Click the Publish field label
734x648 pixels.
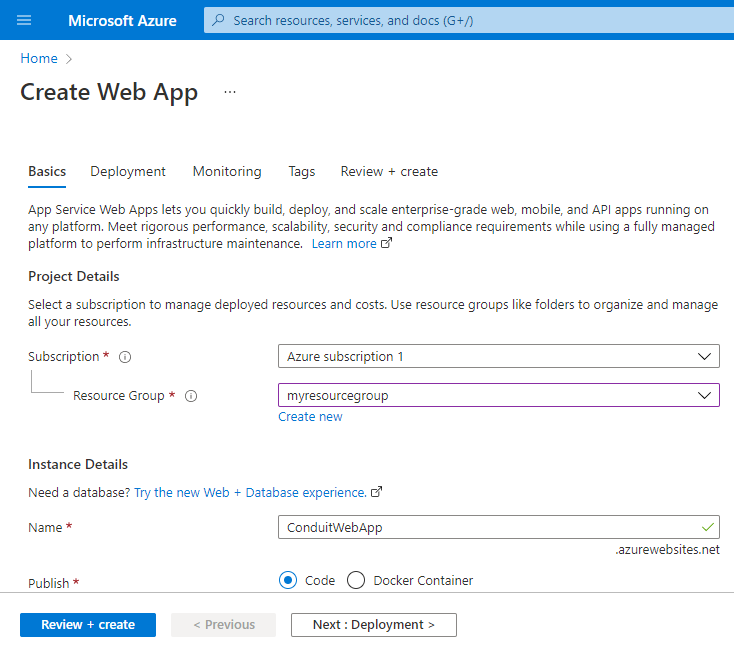pos(49,583)
